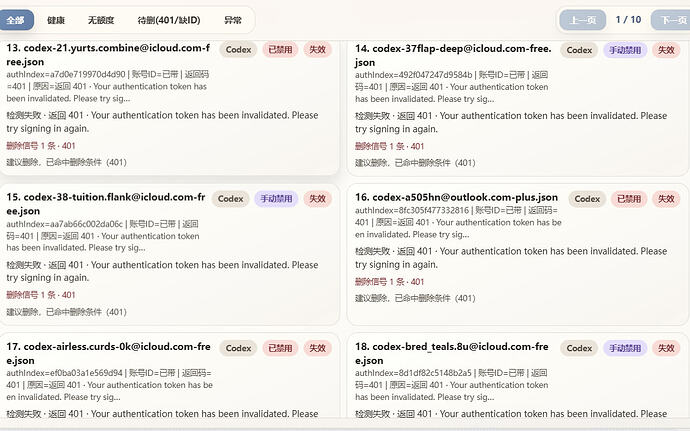The image size is (690, 431).
Task: Switch to the 健康 filter tab
Action: pyautogui.click(x=56, y=20)
